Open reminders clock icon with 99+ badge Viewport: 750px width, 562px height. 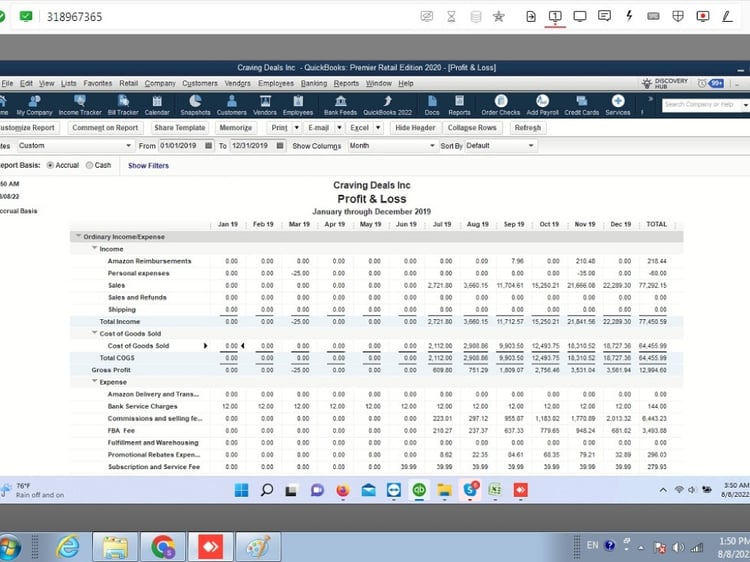710,84
